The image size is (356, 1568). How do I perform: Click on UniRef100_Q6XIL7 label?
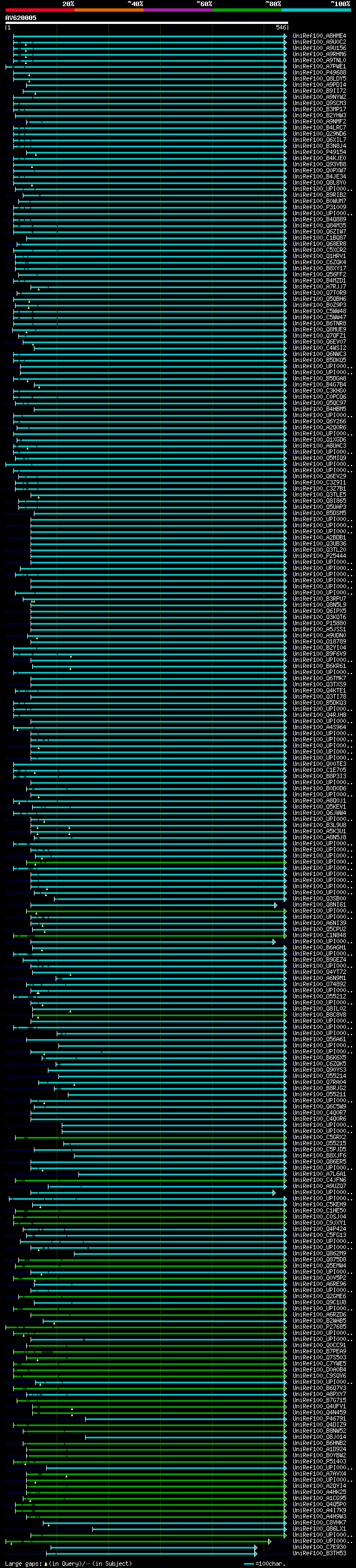(x=319, y=140)
